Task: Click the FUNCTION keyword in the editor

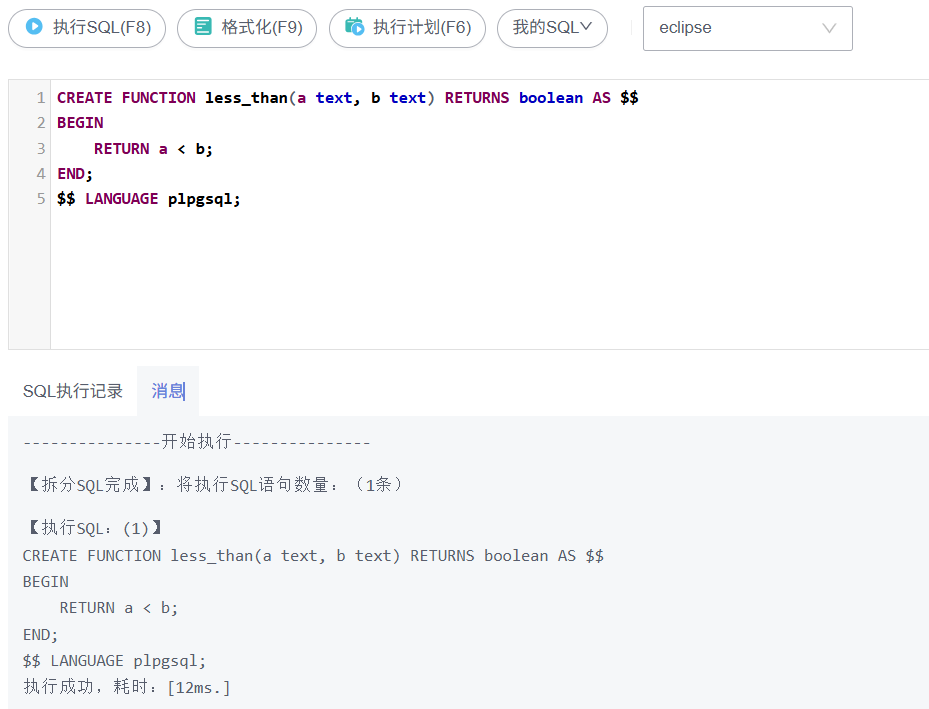Action: pos(159,98)
